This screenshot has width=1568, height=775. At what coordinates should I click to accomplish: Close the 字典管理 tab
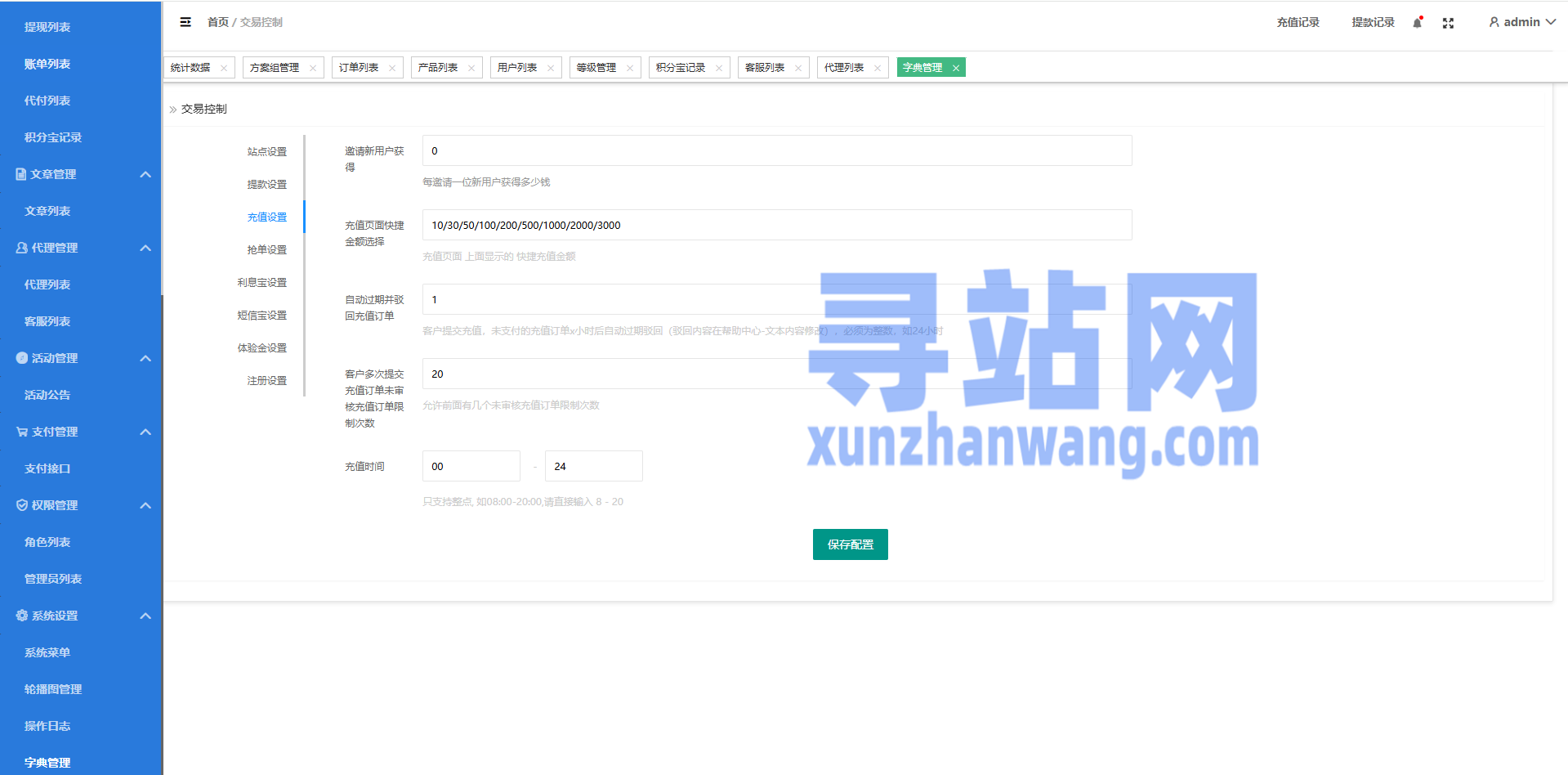[956, 68]
